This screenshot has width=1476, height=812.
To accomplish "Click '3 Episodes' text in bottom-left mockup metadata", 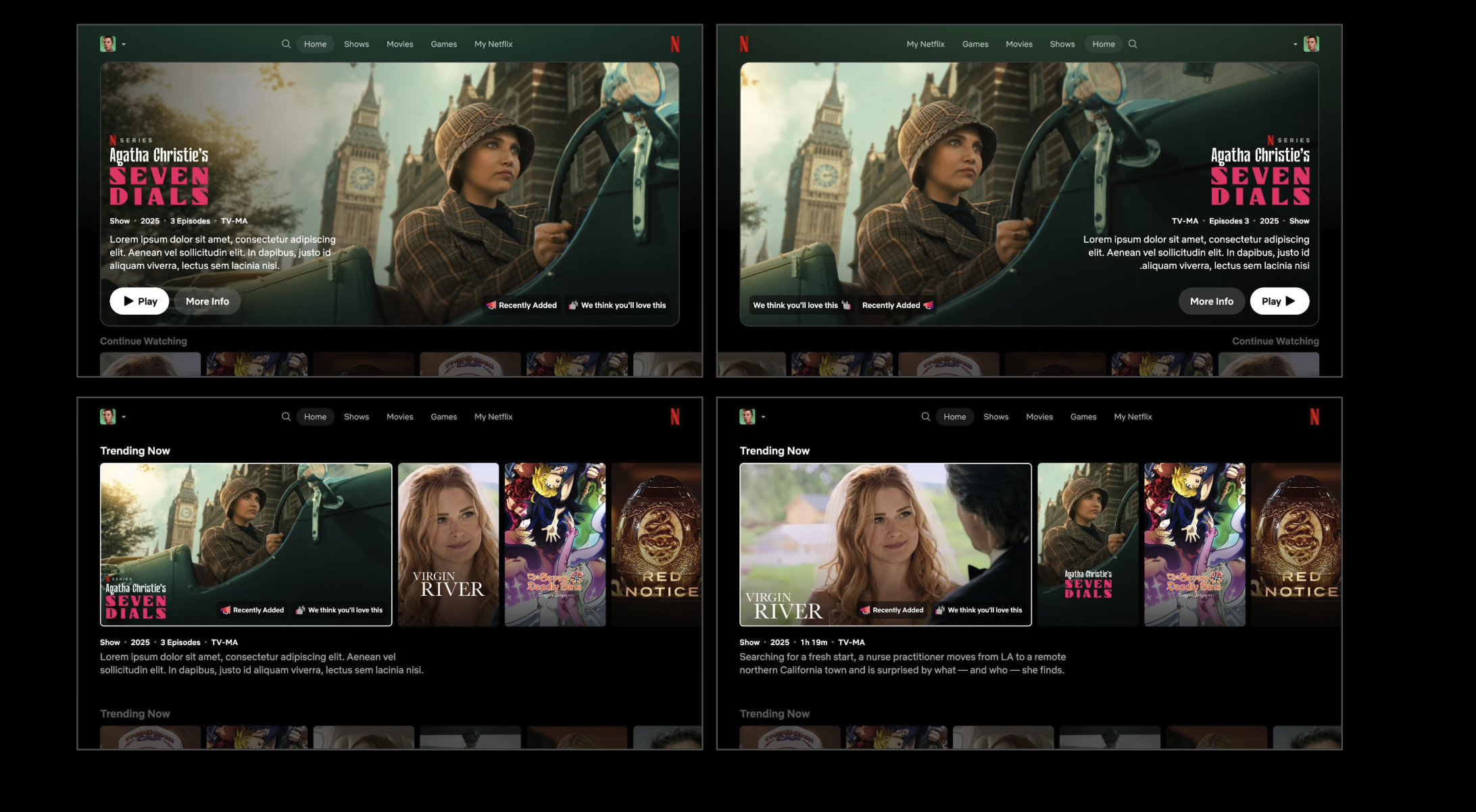I will coord(180,642).
